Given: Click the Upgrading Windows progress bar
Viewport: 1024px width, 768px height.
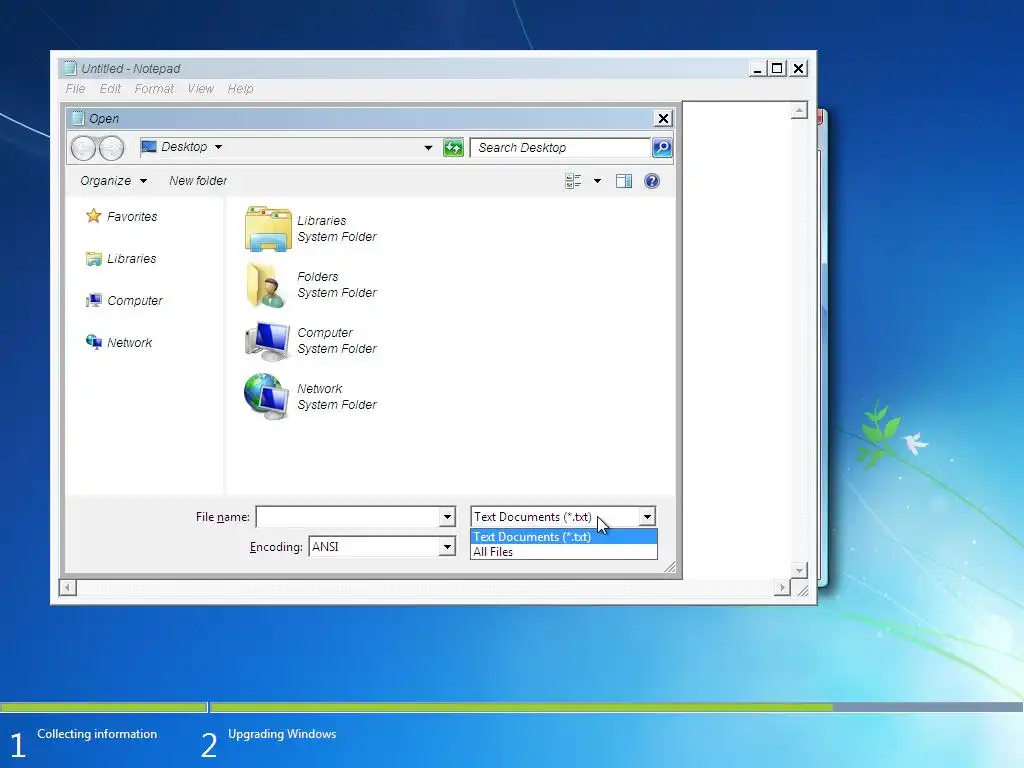Looking at the screenshot, I should pyautogui.click(x=616, y=707).
